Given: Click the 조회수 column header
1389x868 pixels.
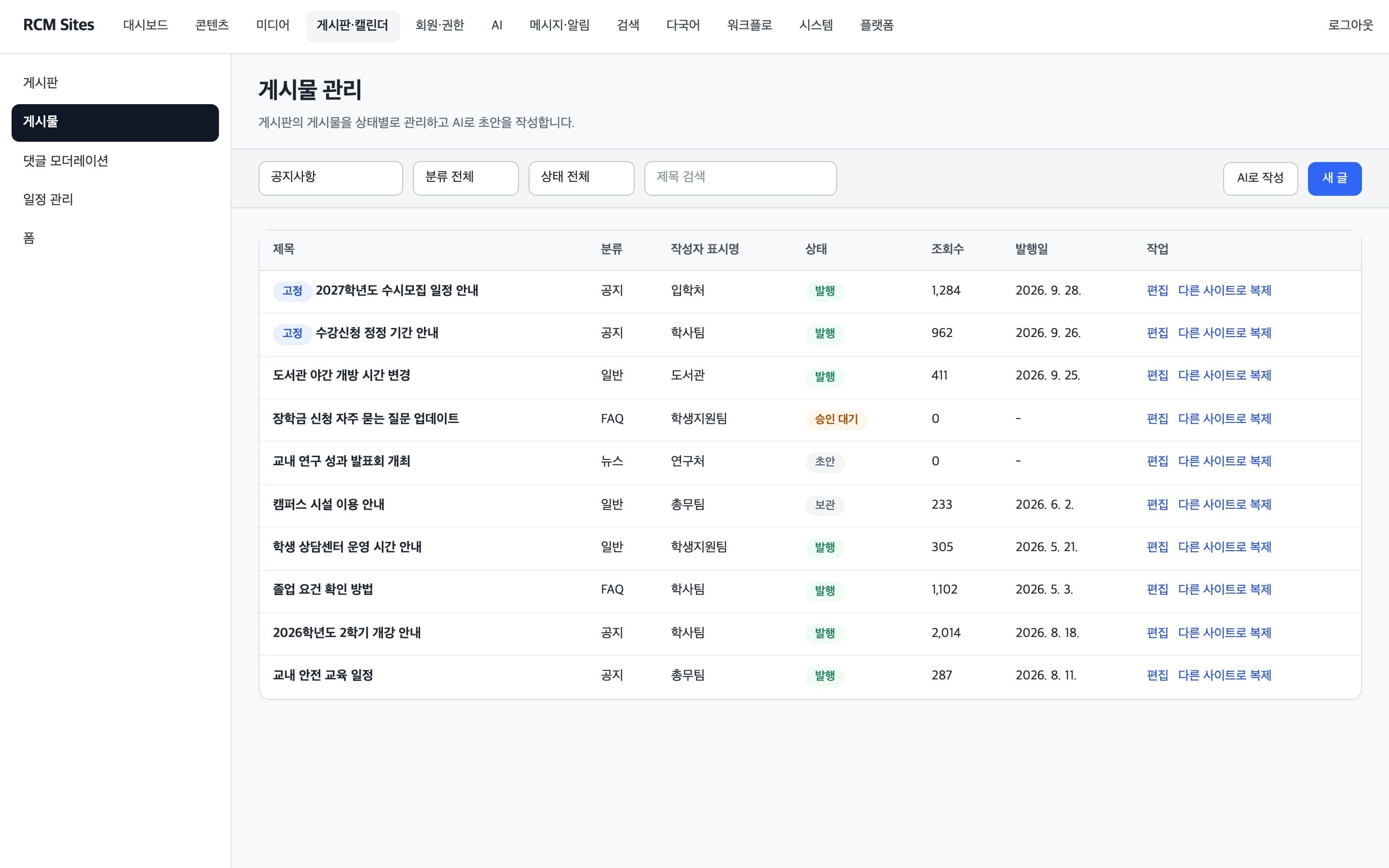Looking at the screenshot, I should tap(947, 249).
